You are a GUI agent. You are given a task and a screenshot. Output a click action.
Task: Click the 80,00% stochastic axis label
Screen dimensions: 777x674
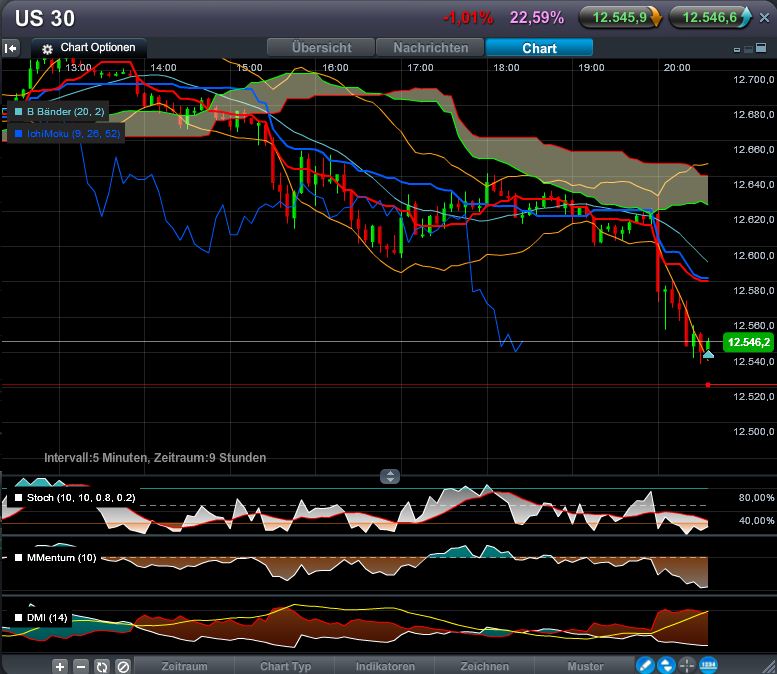756,498
